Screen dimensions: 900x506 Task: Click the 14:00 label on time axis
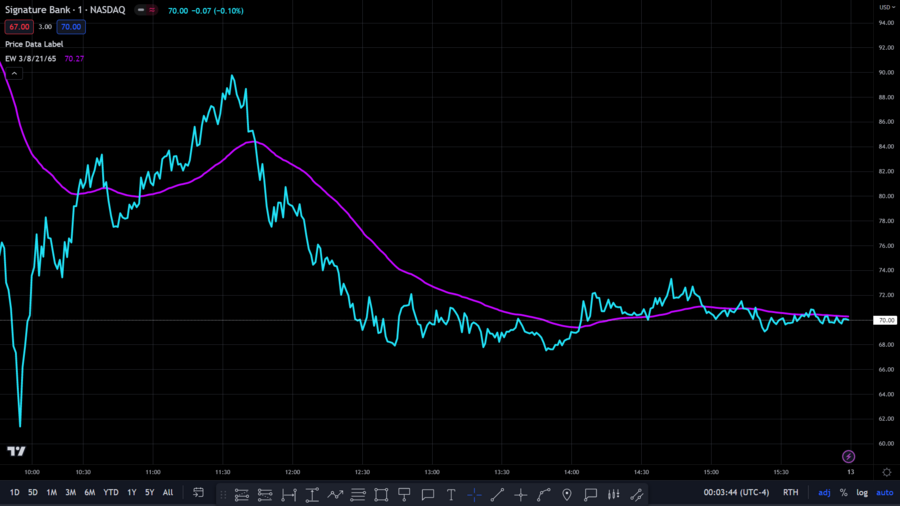point(571,472)
